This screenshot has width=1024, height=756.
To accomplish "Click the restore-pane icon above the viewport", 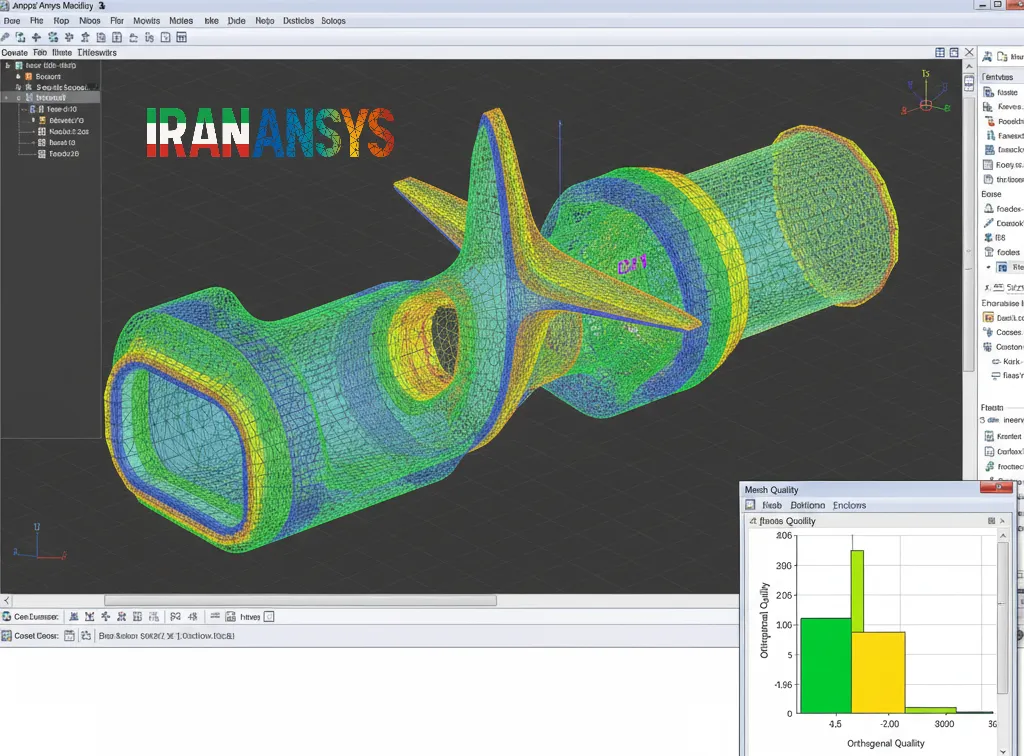I will tap(954, 52).
